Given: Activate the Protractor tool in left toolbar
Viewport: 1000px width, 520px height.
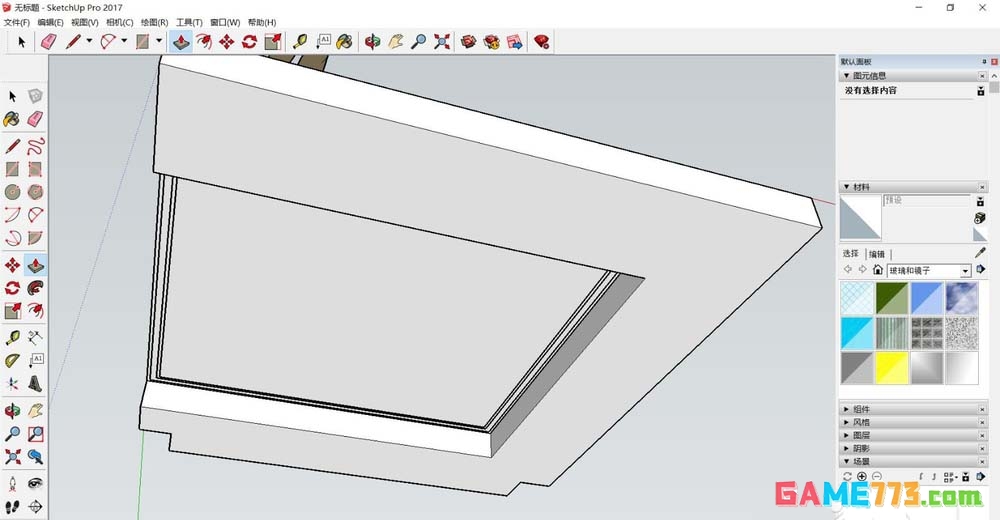Looking at the screenshot, I should [12, 360].
